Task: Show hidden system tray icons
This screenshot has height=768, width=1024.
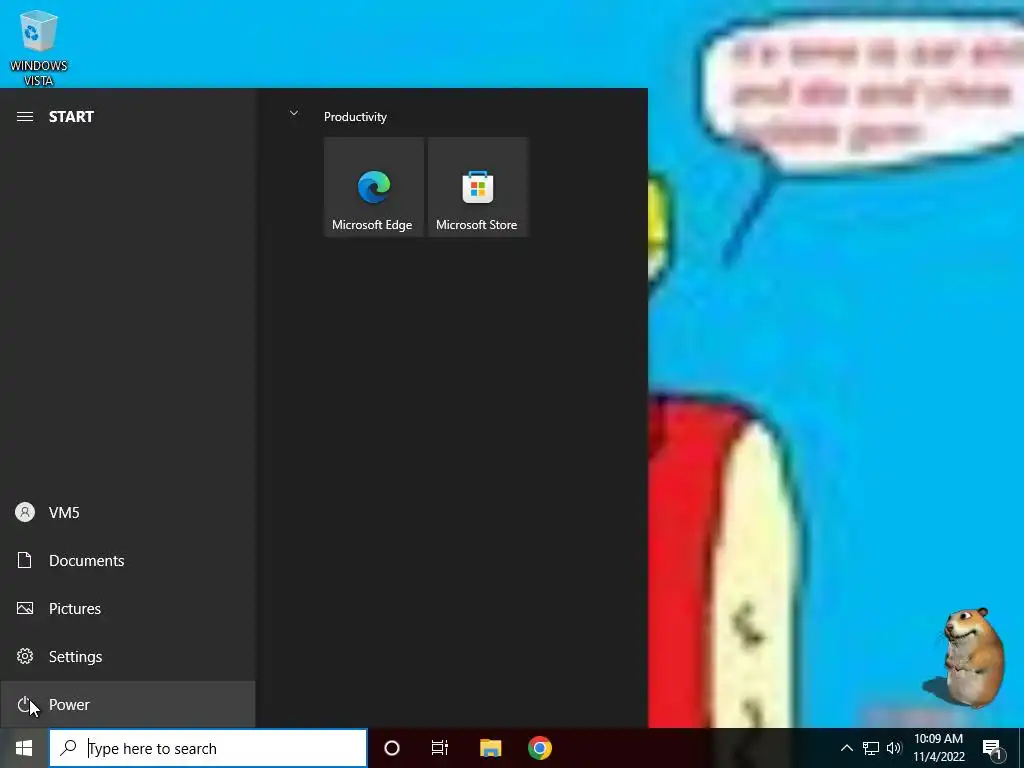Action: point(846,748)
